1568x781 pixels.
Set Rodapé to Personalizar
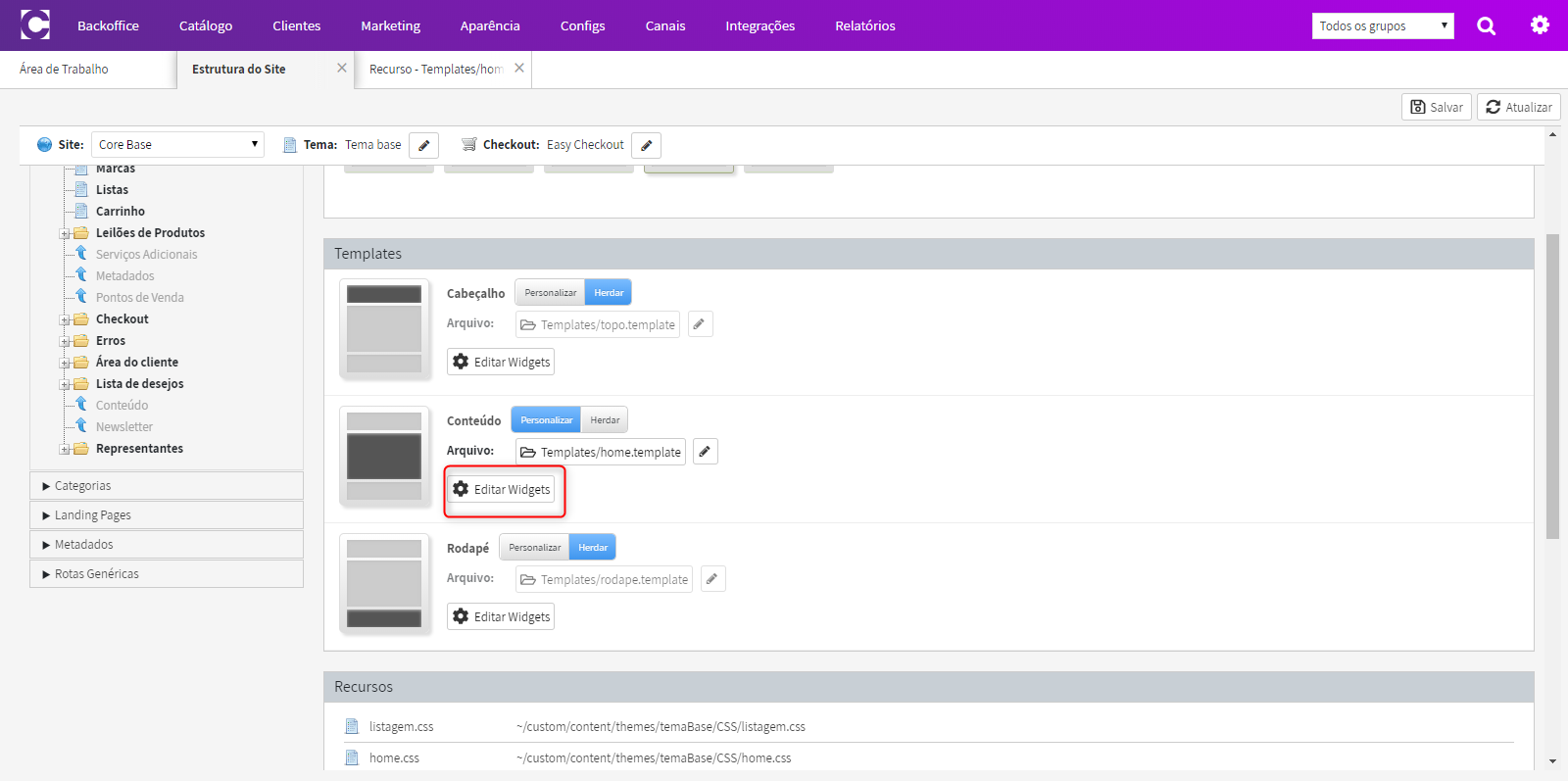point(534,547)
